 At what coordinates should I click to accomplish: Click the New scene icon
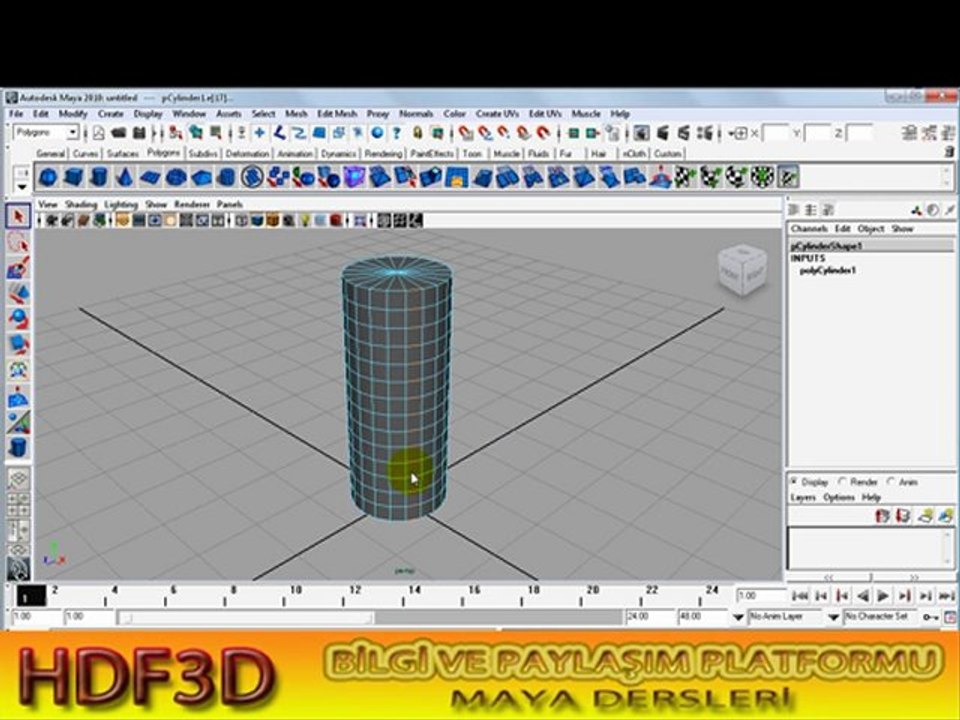(x=99, y=133)
